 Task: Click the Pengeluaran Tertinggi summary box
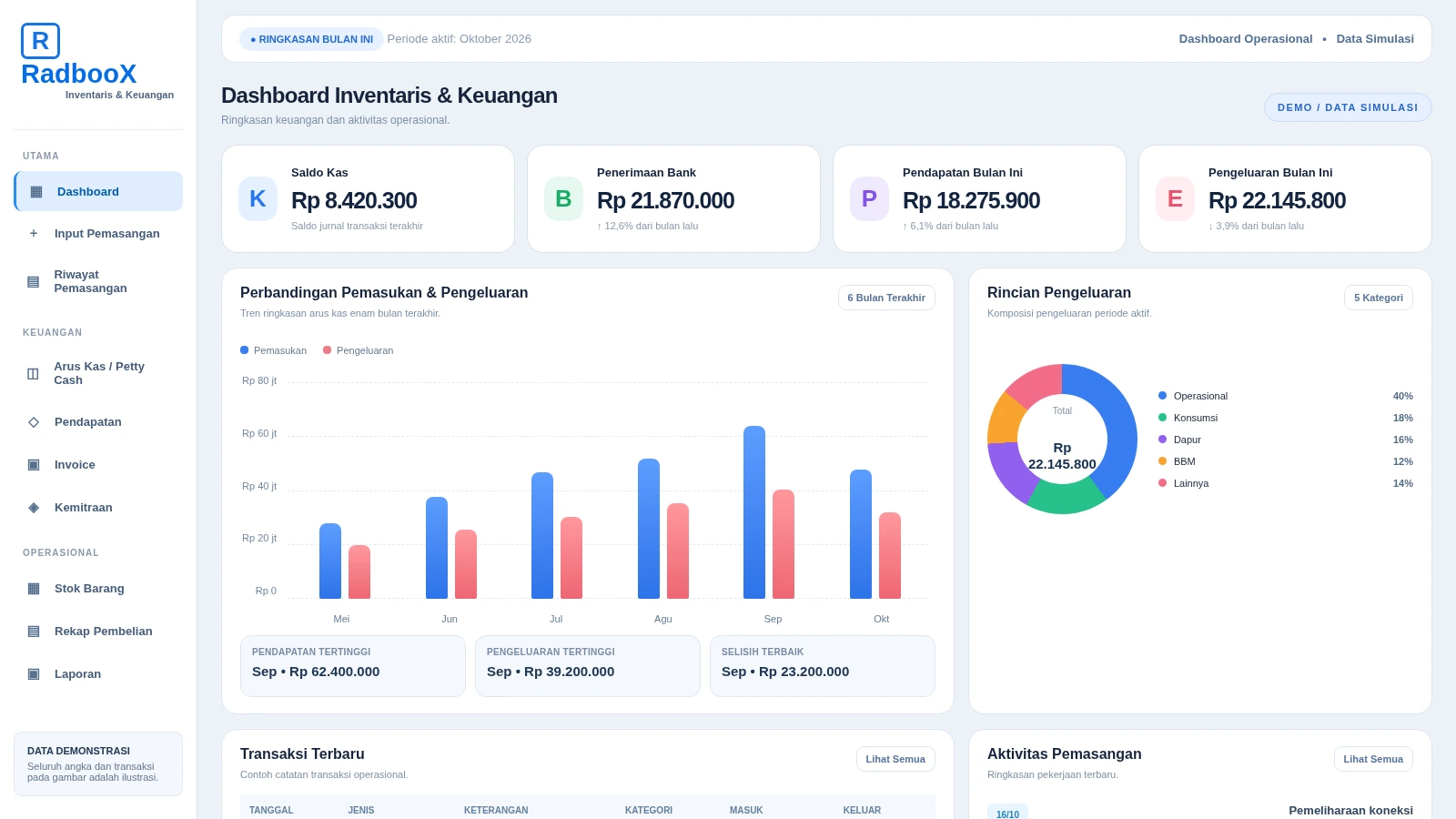(x=588, y=666)
